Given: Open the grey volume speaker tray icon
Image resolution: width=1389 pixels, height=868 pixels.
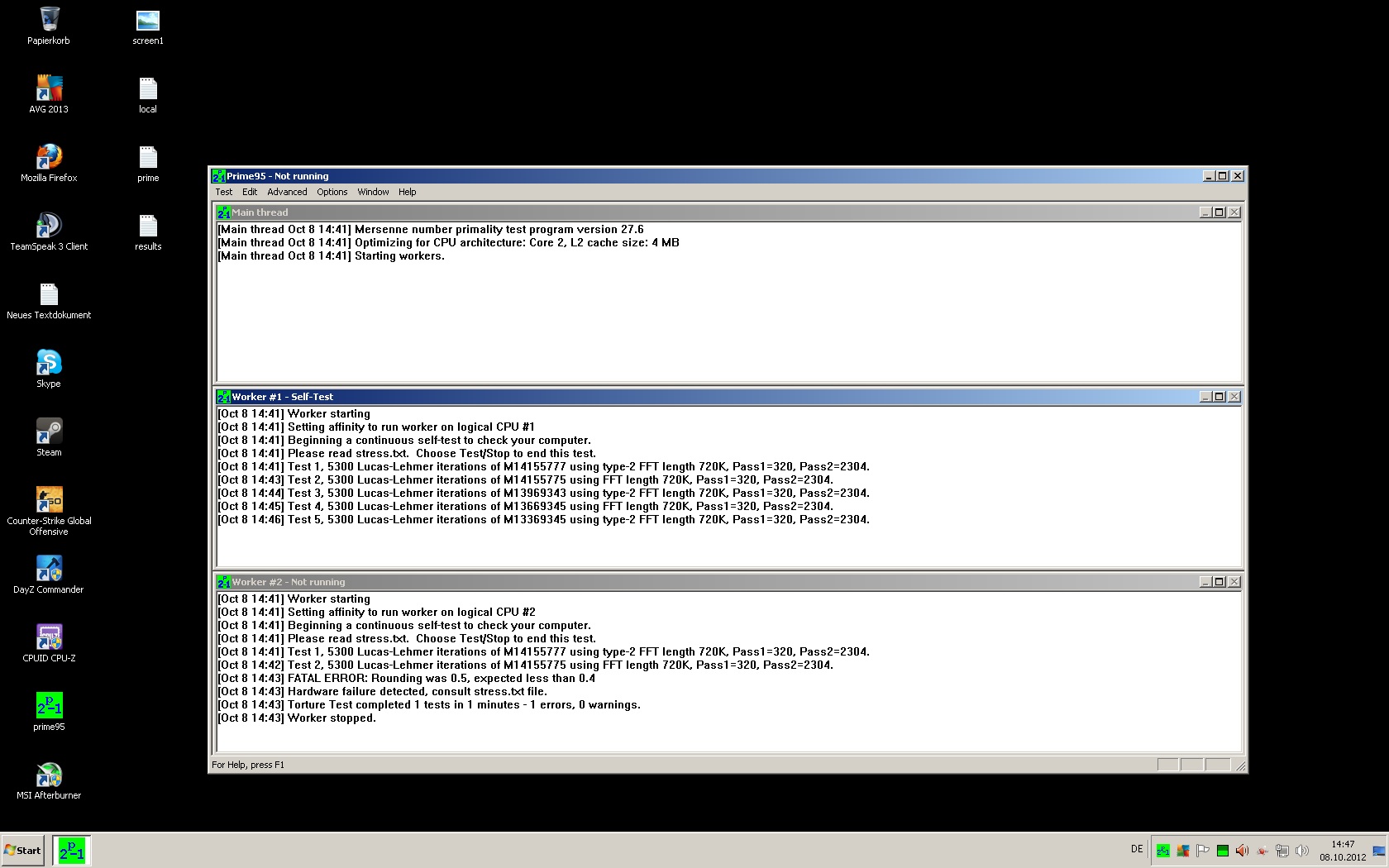Looking at the screenshot, I should [x=1302, y=851].
